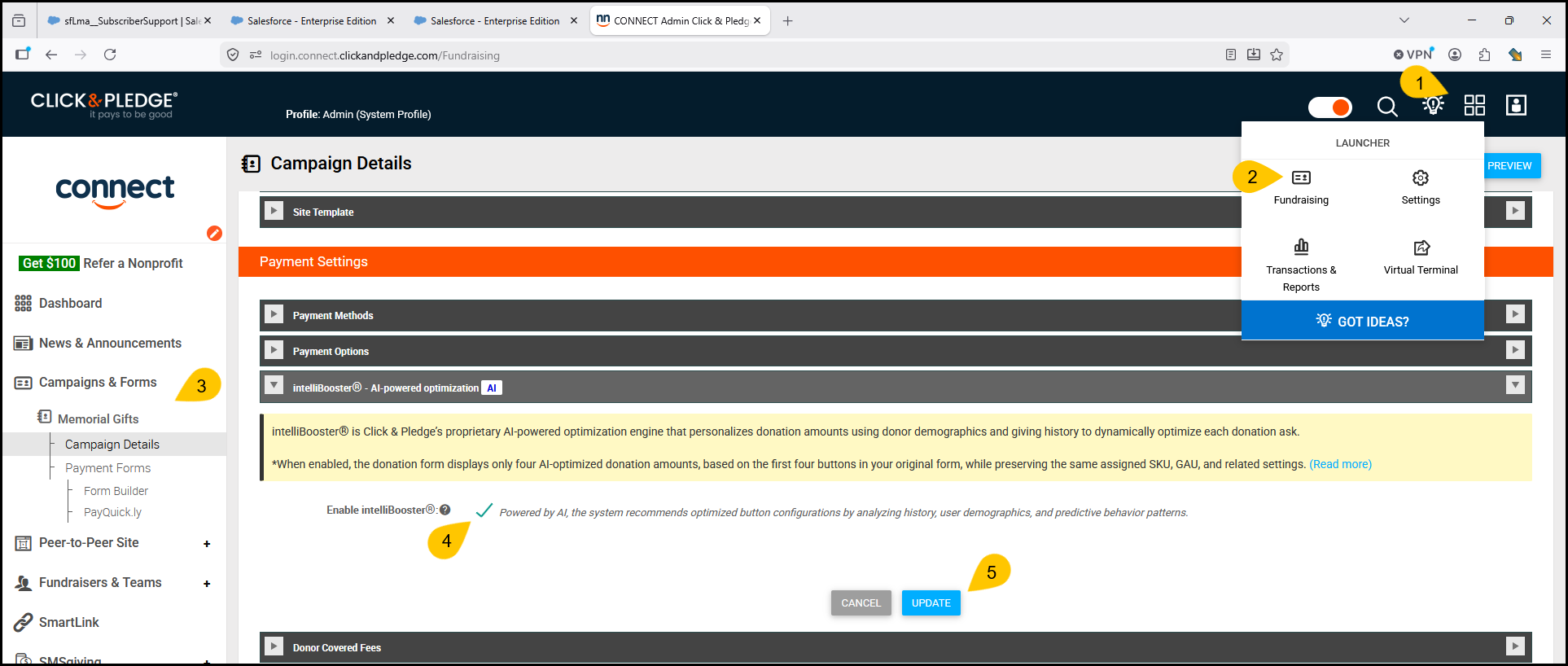The height and width of the screenshot is (666, 1568).
Task: Expand the Payment Options section
Action: coord(274,350)
